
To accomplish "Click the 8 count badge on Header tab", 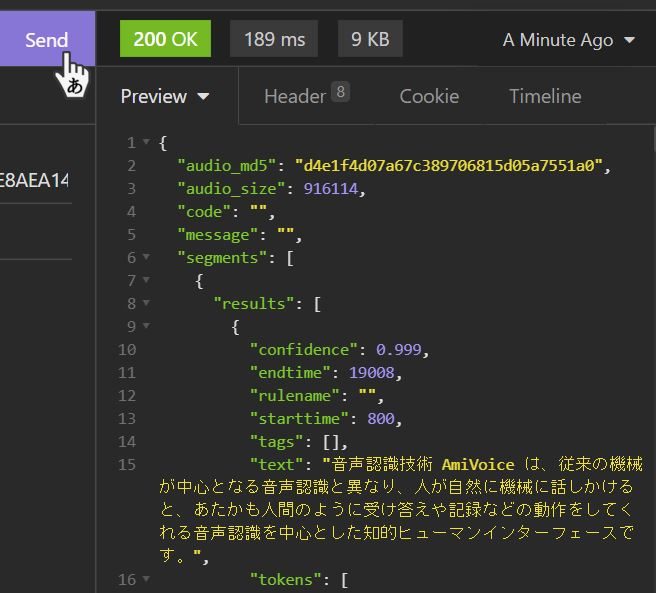I will (341, 92).
